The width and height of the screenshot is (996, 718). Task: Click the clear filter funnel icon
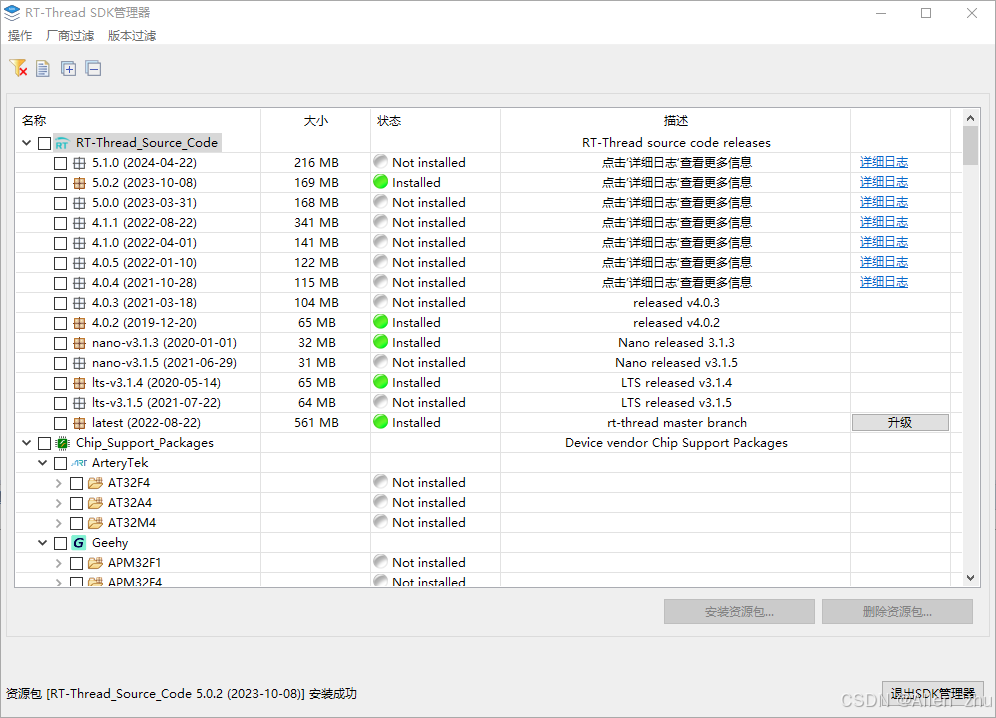18,68
